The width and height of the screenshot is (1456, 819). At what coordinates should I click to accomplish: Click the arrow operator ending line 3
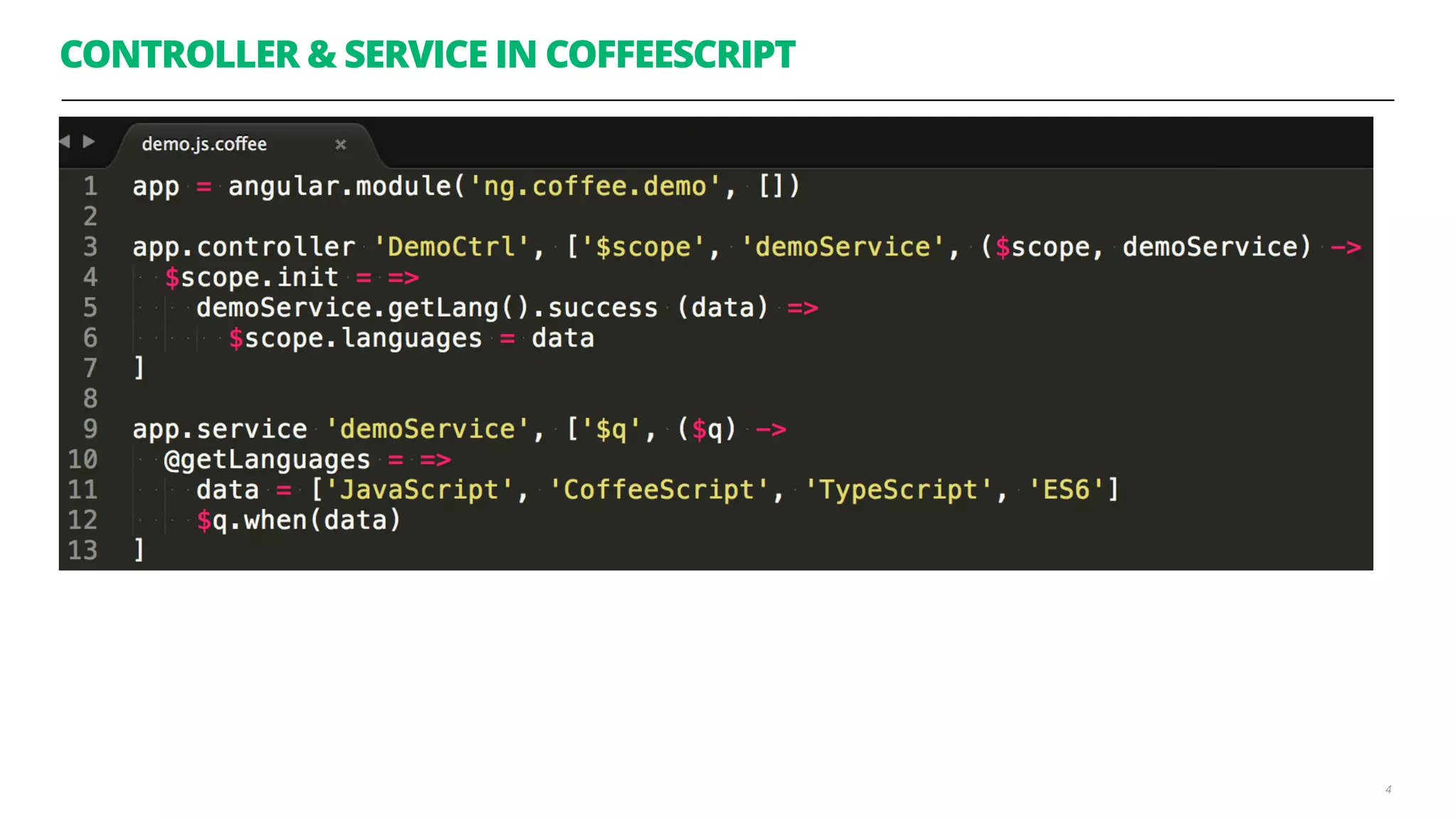point(1346,247)
